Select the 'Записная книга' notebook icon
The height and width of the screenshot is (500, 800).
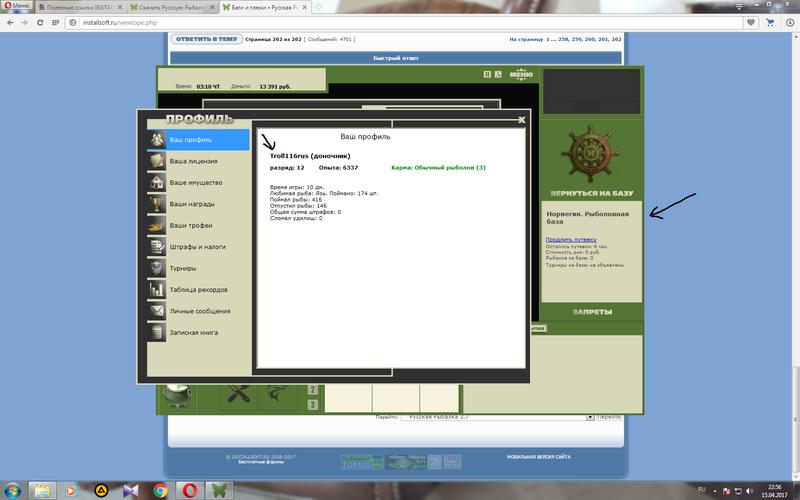[x=157, y=333]
